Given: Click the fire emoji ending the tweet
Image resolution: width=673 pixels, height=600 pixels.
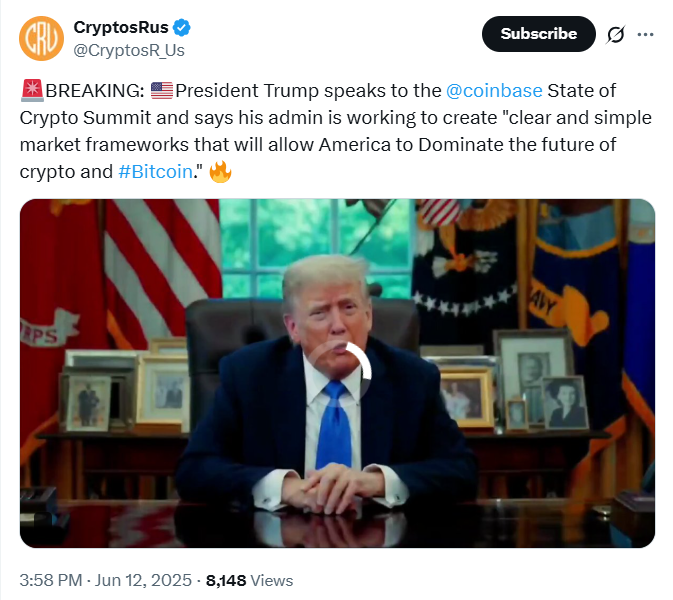Looking at the screenshot, I should (220, 171).
